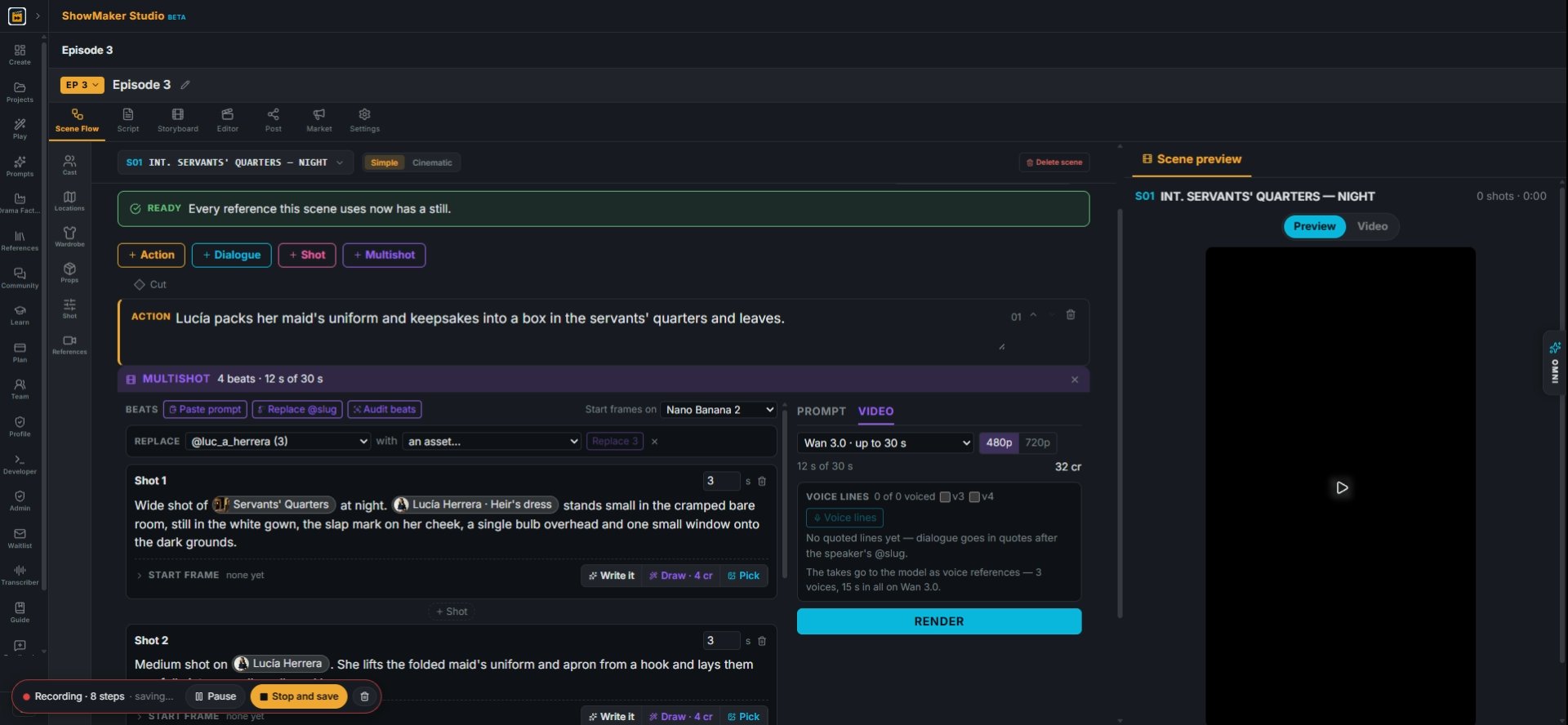Select Simple scene mode
Viewport: 1568px width, 725px height.
pyautogui.click(x=384, y=162)
